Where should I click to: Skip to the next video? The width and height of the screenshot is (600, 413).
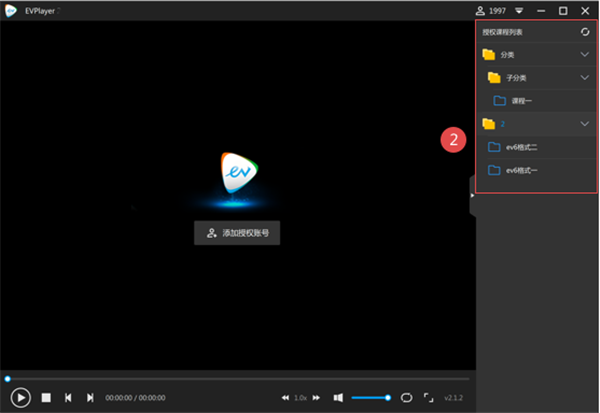tap(90, 398)
